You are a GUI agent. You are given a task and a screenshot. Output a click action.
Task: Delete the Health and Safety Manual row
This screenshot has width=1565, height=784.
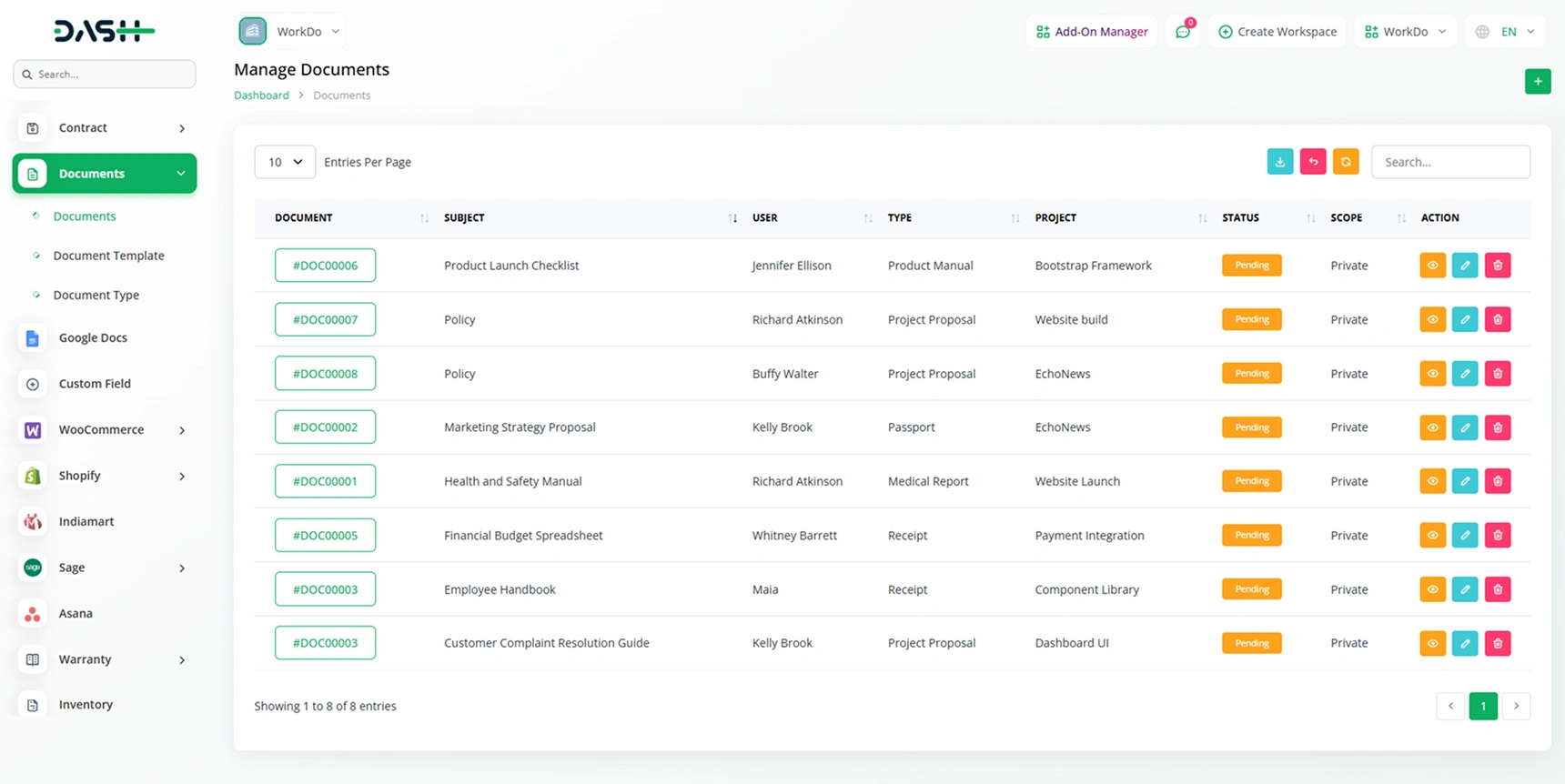1497,481
